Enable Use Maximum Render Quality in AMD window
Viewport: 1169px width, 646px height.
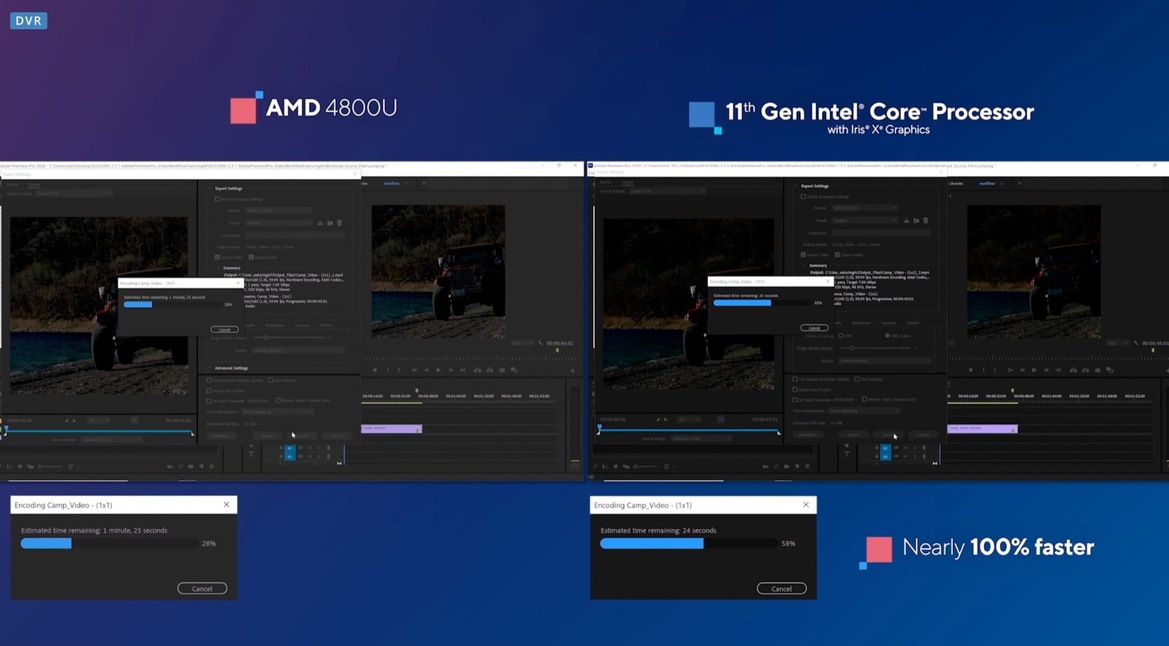tap(209, 380)
